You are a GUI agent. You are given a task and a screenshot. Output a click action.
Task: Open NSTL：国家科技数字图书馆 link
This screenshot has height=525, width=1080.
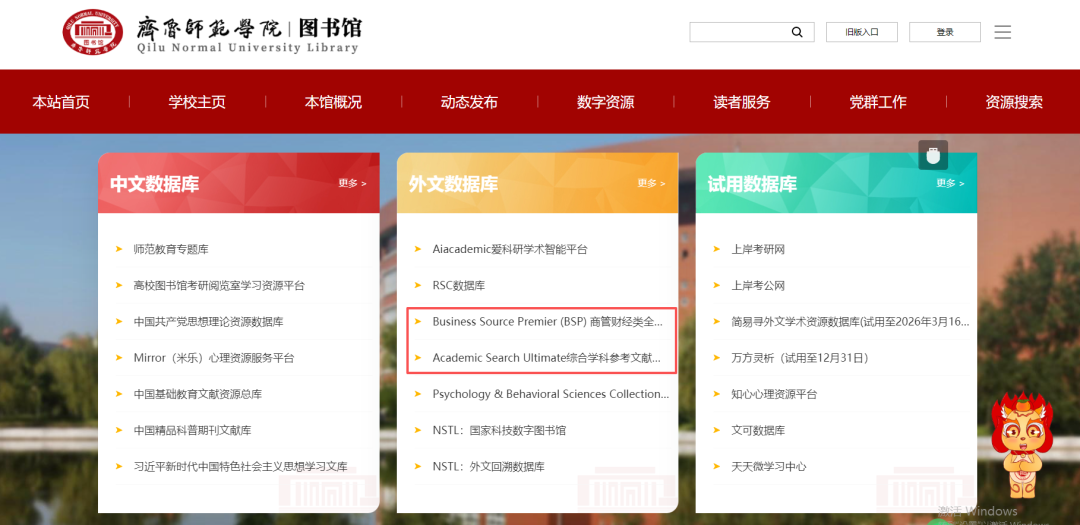(x=499, y=431)
